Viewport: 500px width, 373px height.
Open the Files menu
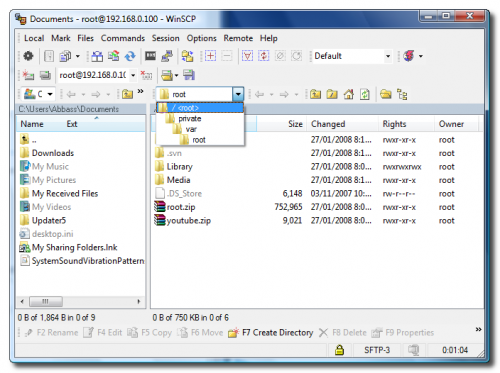[x=85, y=38]
